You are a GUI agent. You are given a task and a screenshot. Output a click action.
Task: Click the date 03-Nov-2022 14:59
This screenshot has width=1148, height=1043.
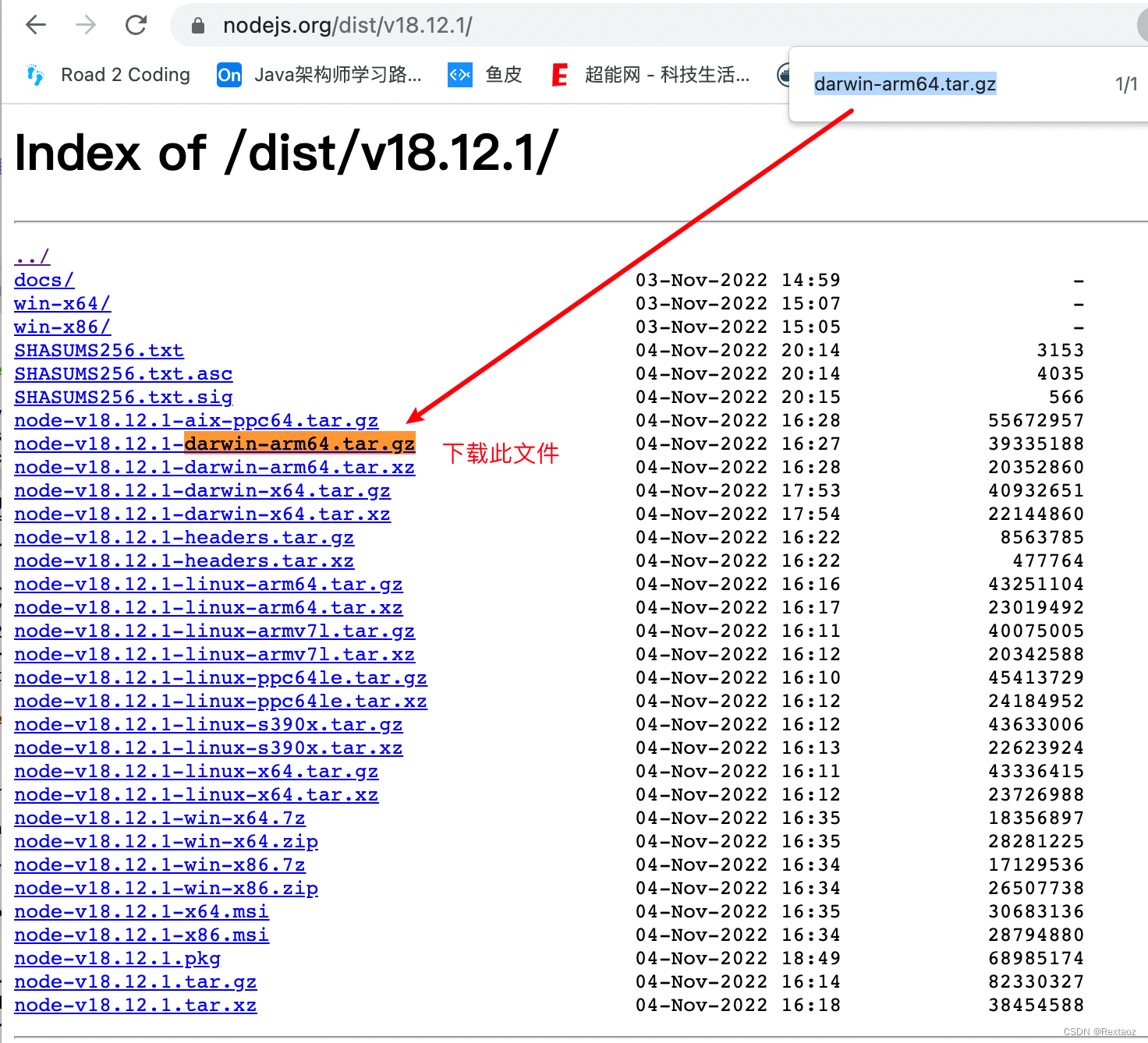[x=738, y=280]
